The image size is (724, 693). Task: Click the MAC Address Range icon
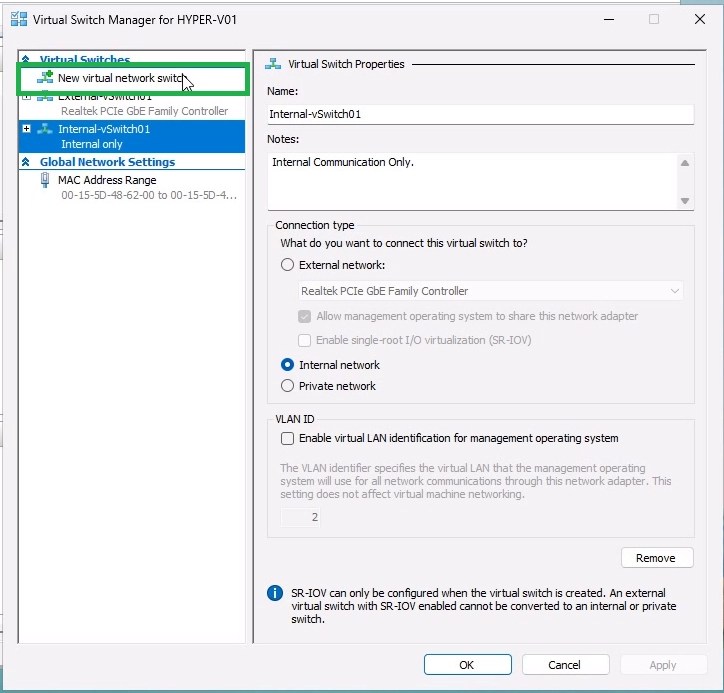tap(45, 180)
